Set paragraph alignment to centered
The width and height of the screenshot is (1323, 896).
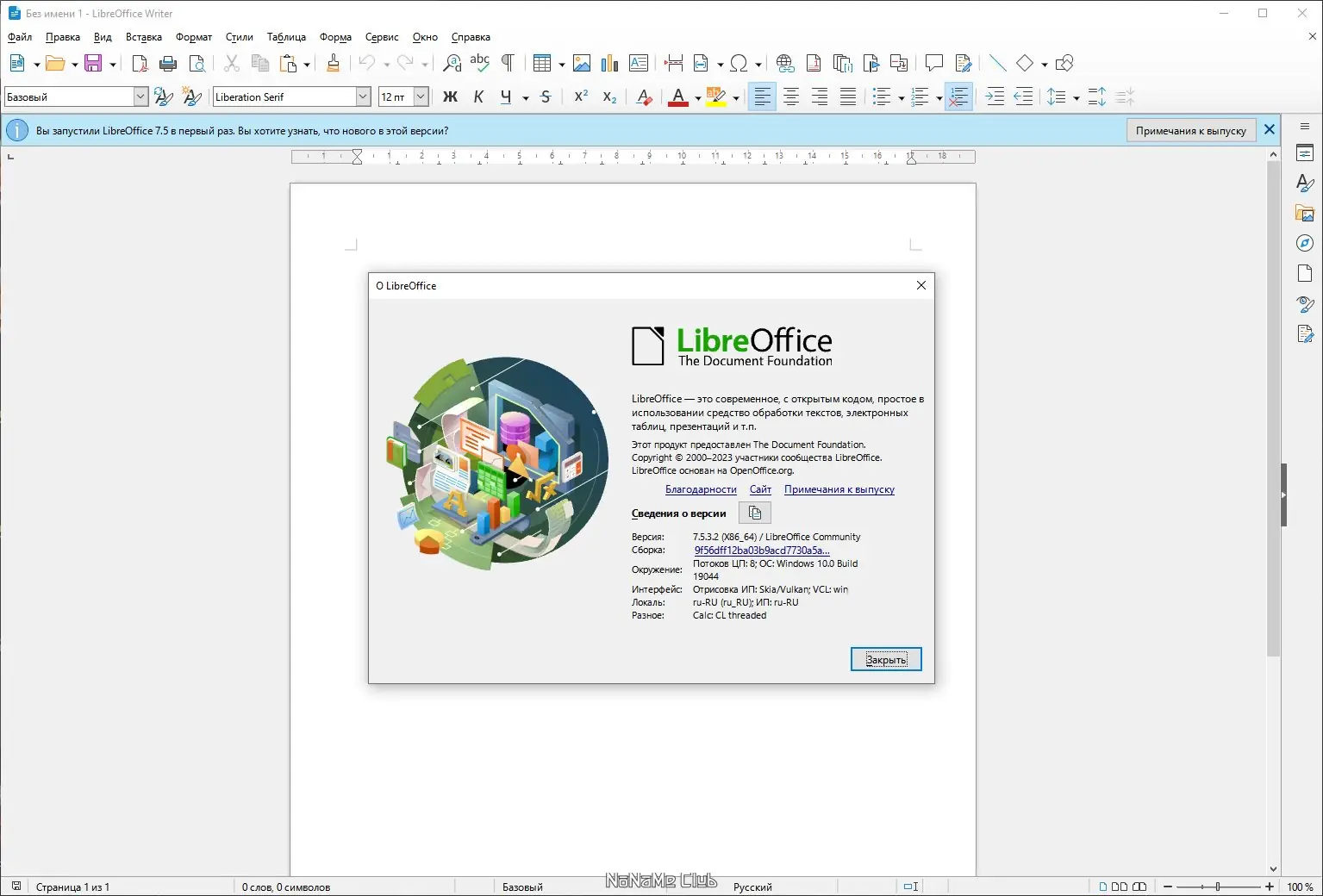pos(790,97)
